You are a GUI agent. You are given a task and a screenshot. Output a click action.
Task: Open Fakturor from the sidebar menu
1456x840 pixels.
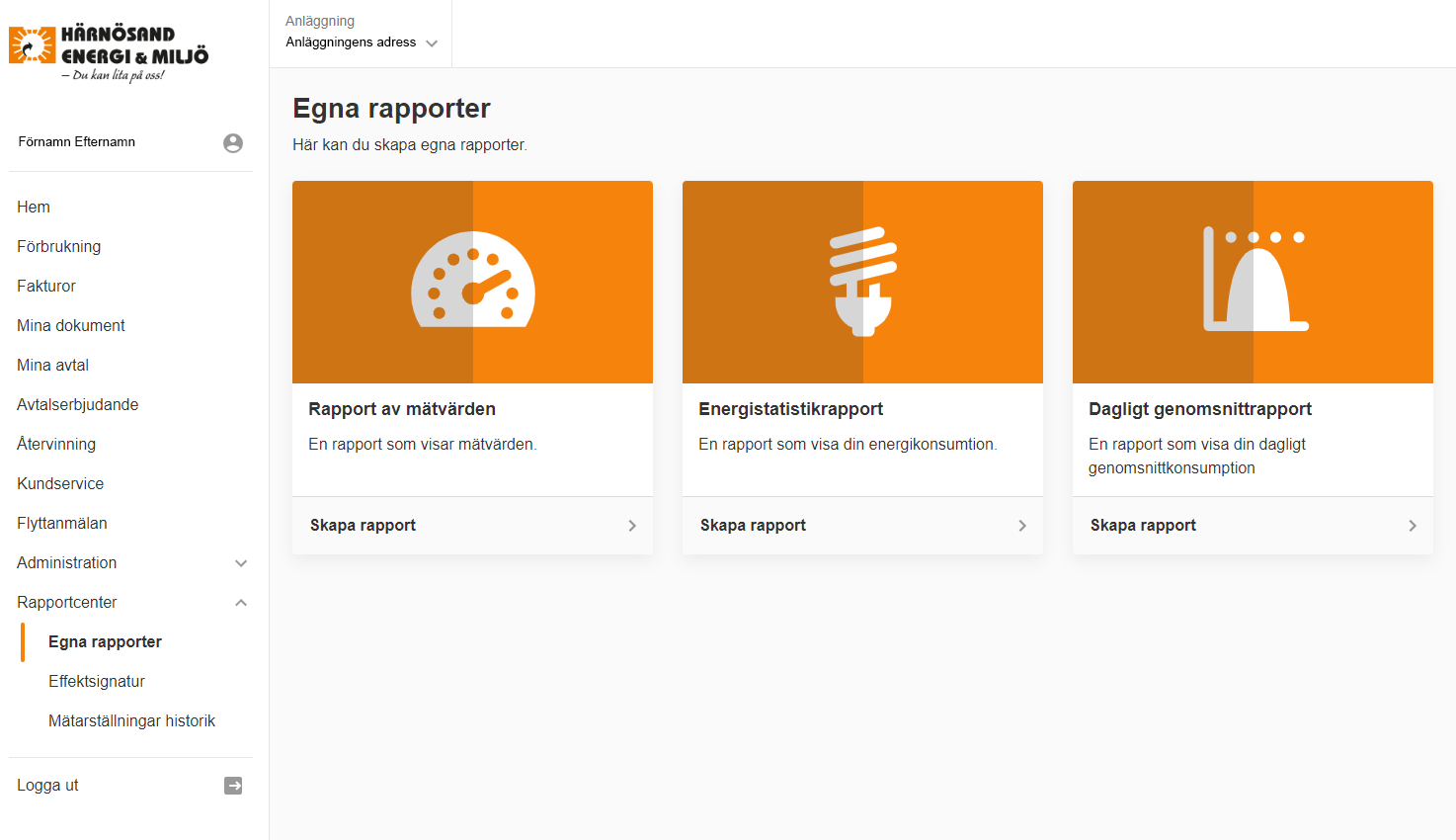pos(46,286)
